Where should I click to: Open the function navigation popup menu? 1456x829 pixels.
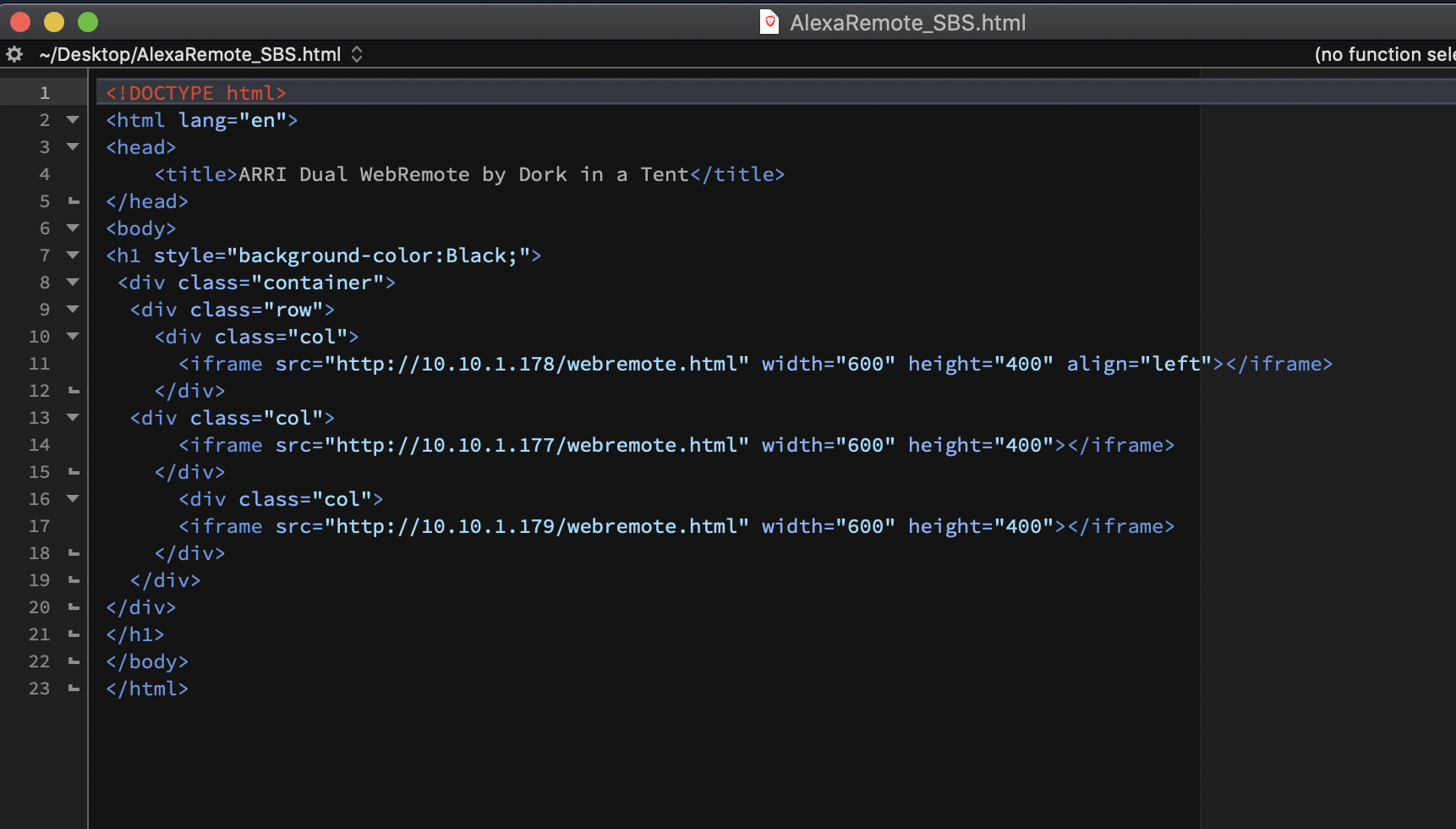(x=1383, y=54)
